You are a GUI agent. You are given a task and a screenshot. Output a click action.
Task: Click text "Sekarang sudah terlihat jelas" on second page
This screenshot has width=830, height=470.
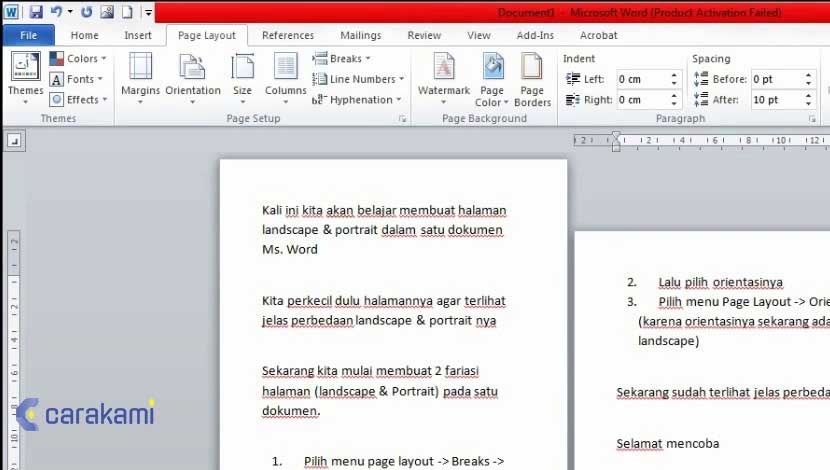[697, 392]
